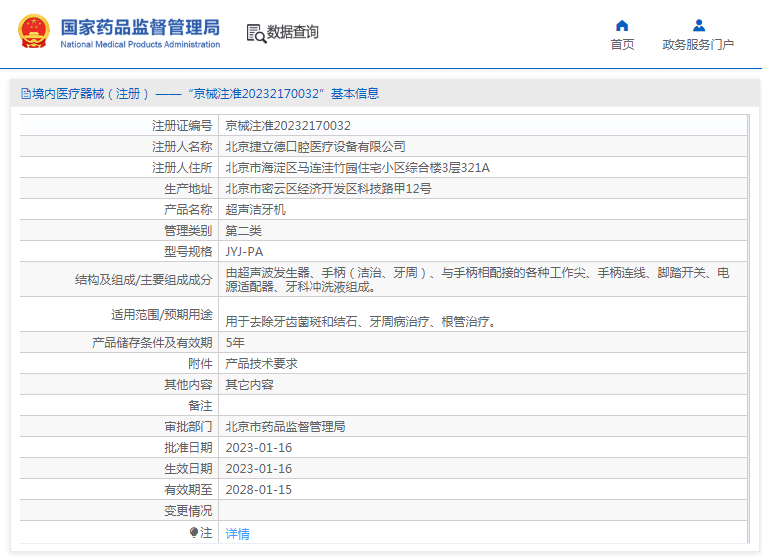Click the lightbulb icon beside 注
Image resolution: width=762 pixels, height=557 pixels.
click(x=194, y=533)
